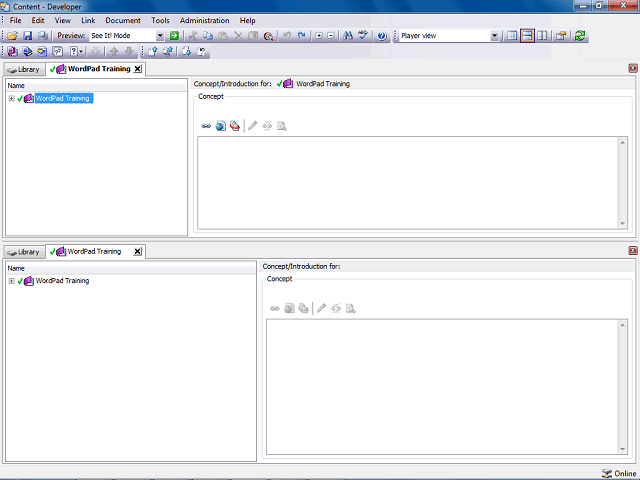The image size is (640, 480).
Task: Select horizontal split layout button
Action: [x=527, y=36]
